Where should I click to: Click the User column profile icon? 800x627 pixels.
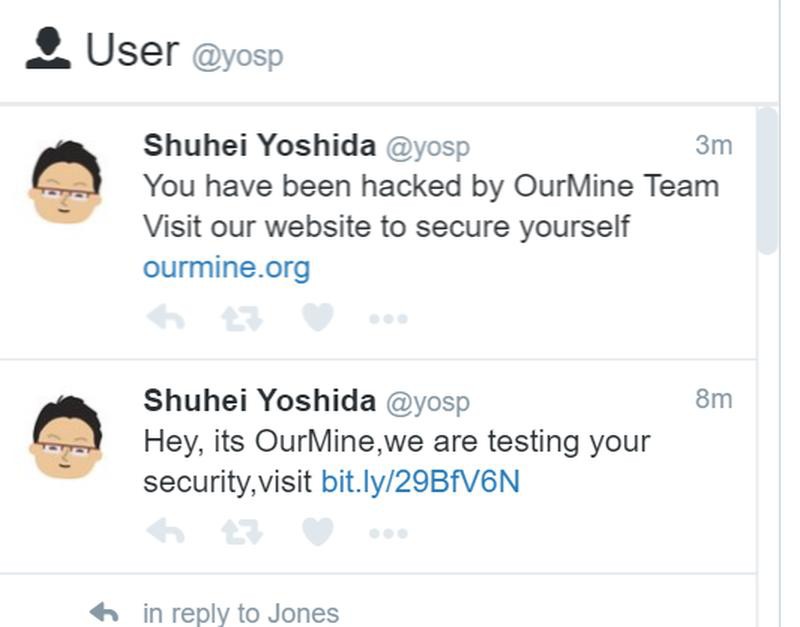pos(48,48)
